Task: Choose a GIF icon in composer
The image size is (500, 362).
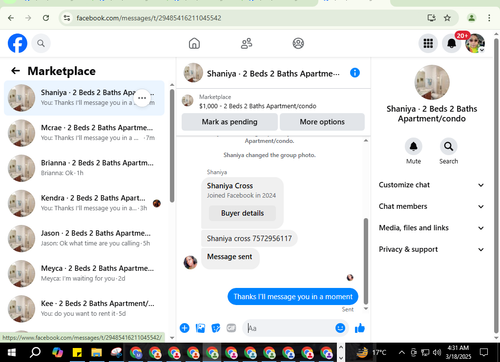Action: point(231,328)
